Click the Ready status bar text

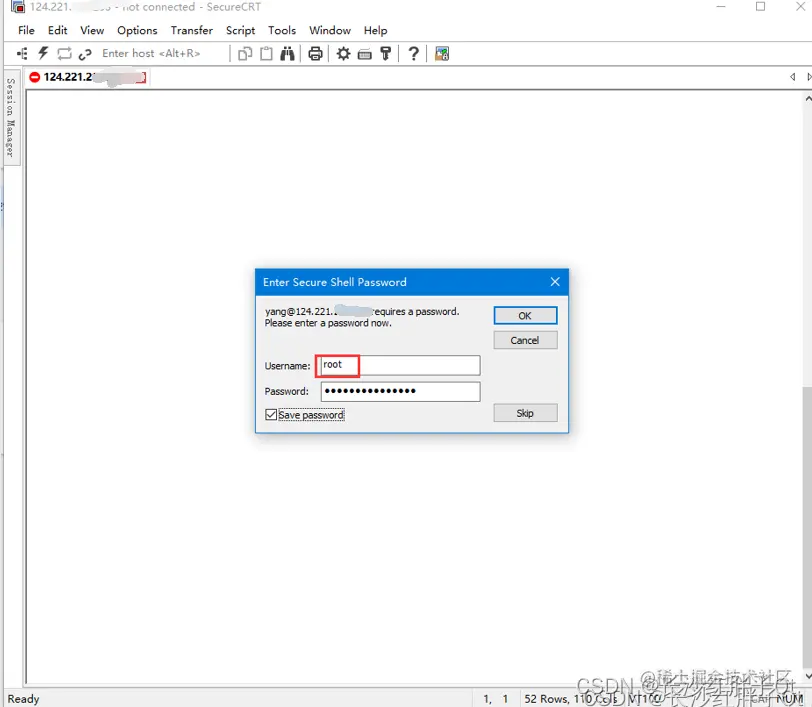(23, 699)
